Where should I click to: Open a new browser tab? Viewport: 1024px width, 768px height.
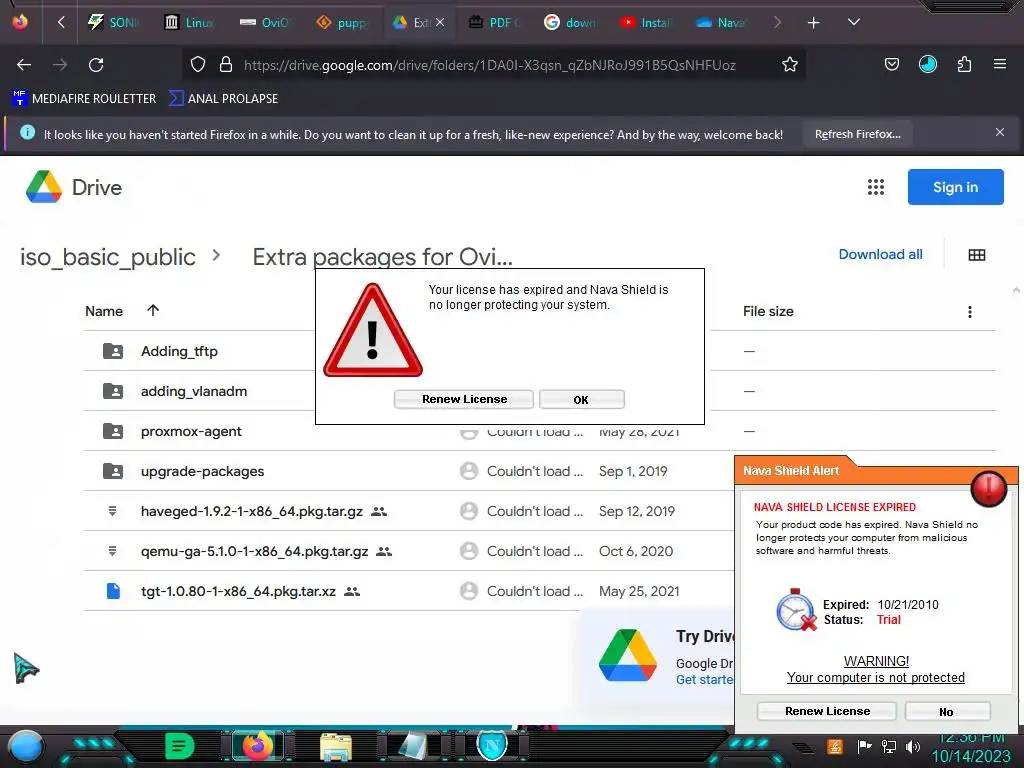814,23
